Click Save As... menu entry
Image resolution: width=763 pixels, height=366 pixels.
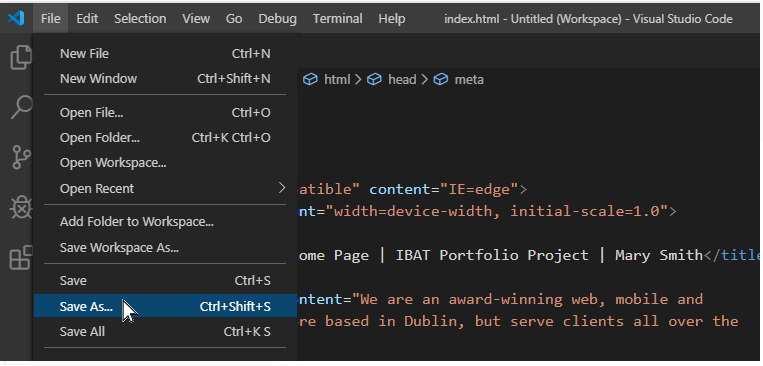[x=165, y=306]
